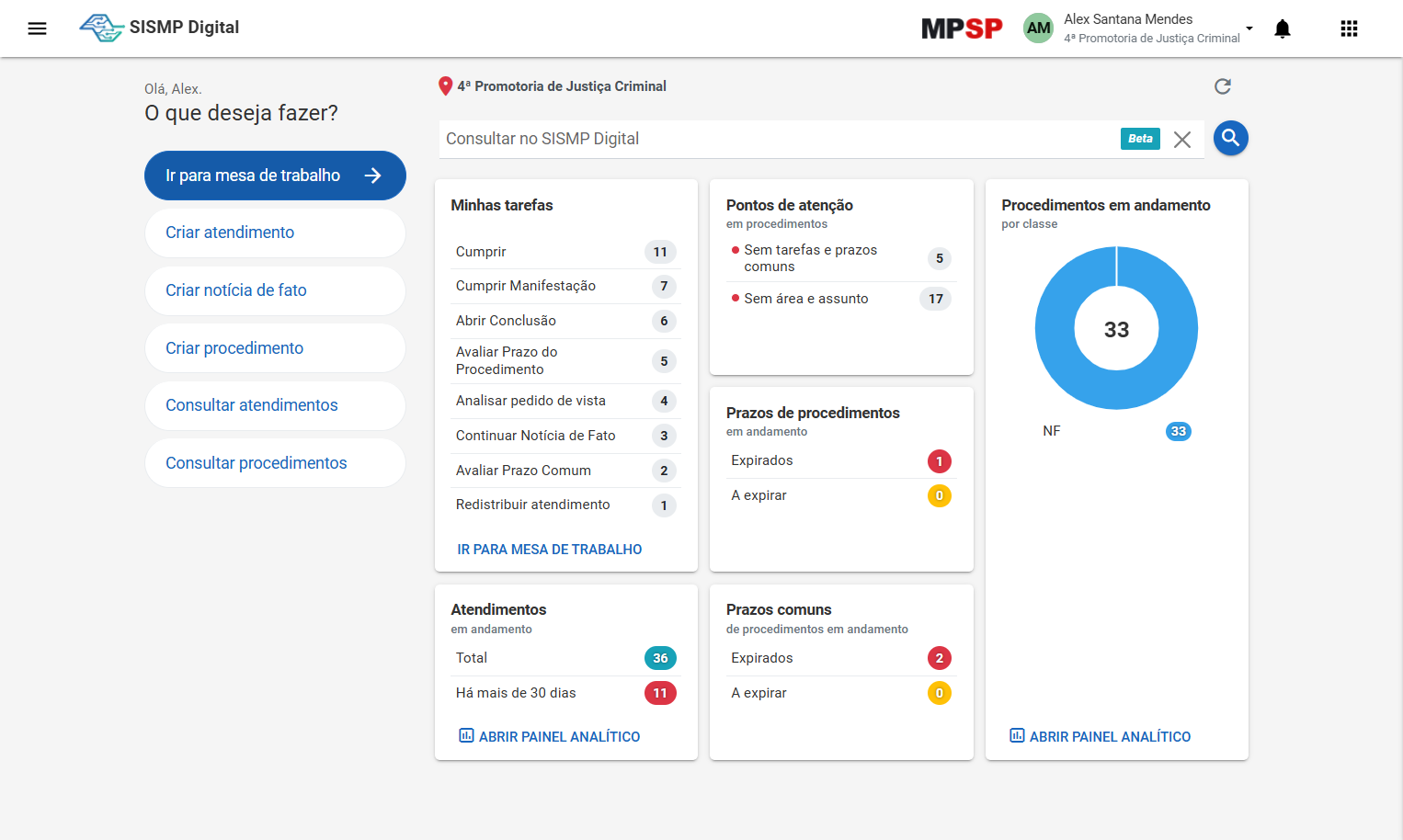This screenshot has height=840, width=1403.
Task: Follow IR PARA MESA DE TRABALHO link
Action: tap(550, 550)
